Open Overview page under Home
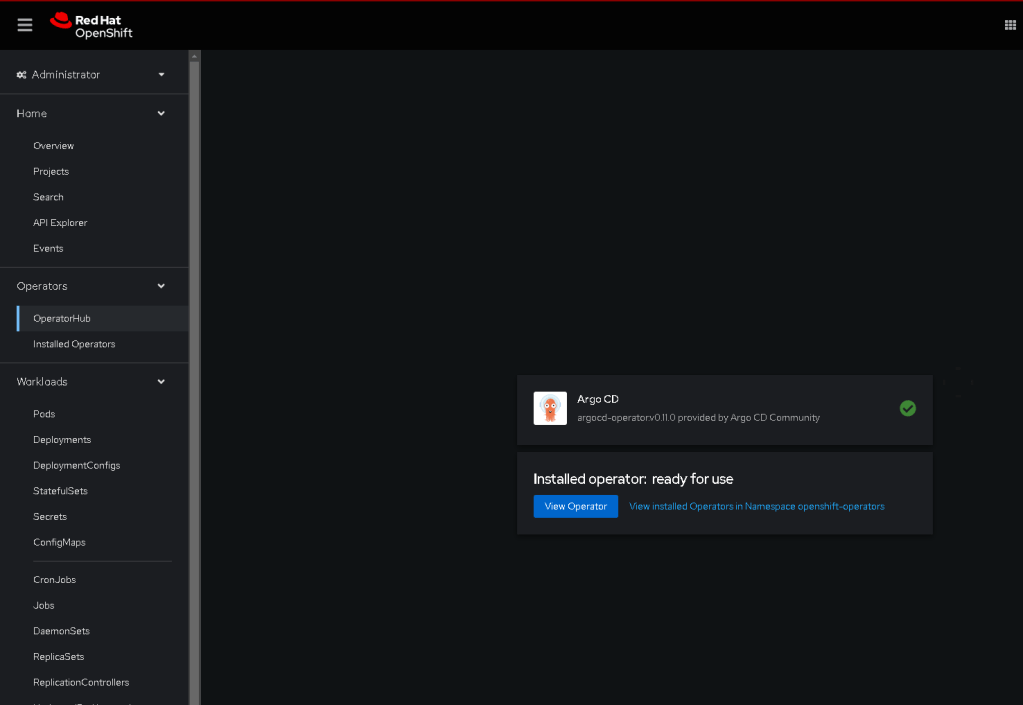 coord(53,145)
